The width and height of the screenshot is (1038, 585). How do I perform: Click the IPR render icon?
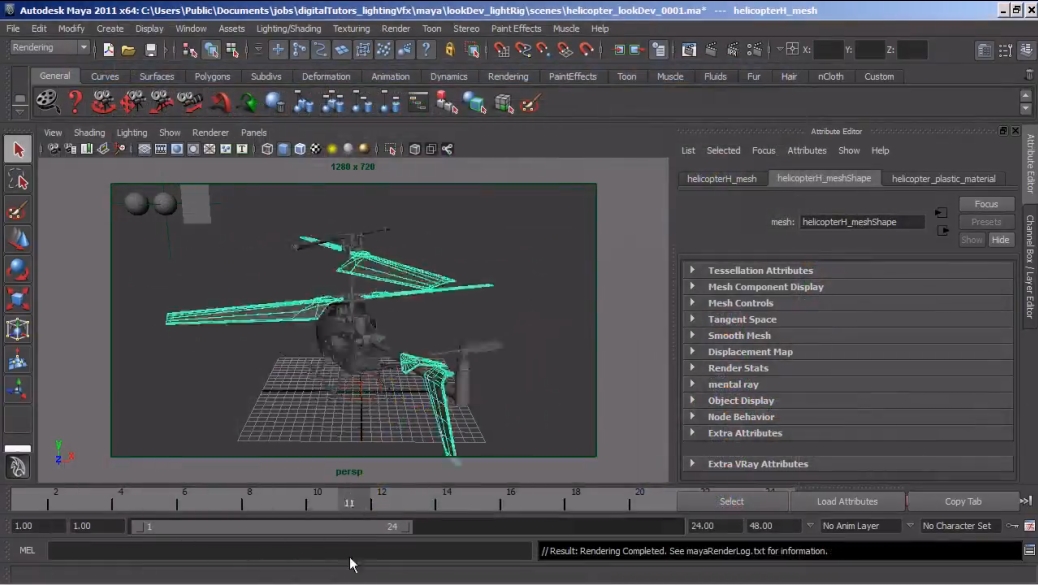732,50
